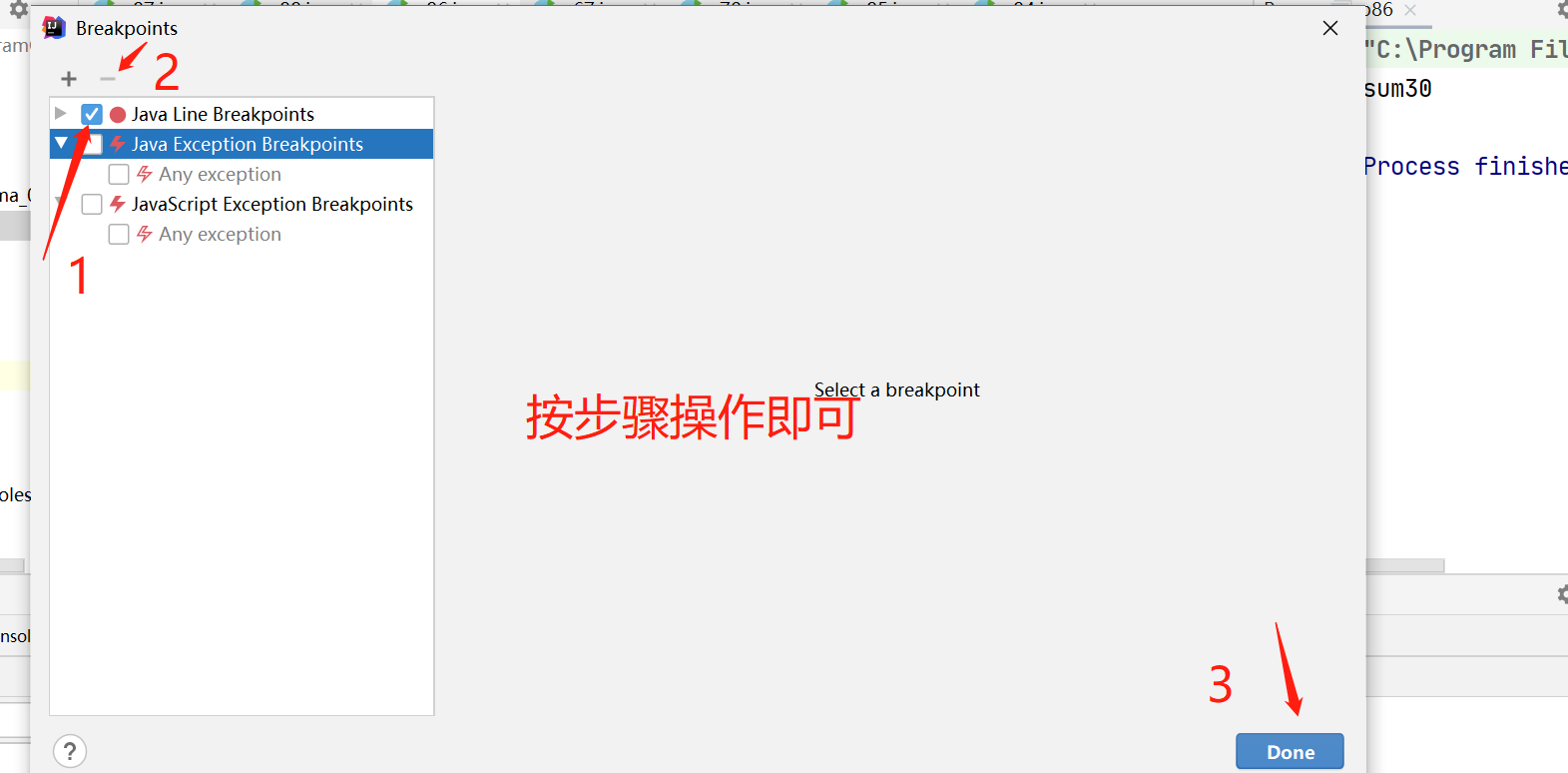Enable Any exception under JavaScript Exception Breakpoints
Image resolution: width=1568 pixels, height=773 pixels.
[x=119, y=234]
